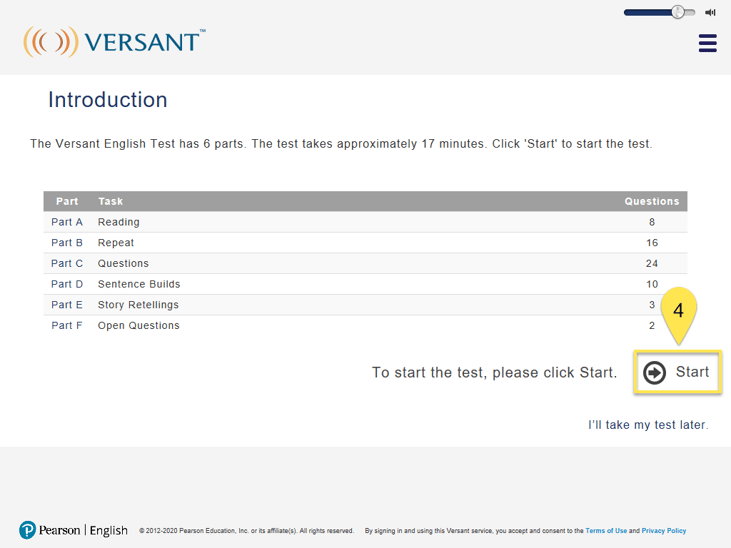Open the Privacy Policy link
The height and width of the screenshot is (548, 731).
tap(664, 531)
